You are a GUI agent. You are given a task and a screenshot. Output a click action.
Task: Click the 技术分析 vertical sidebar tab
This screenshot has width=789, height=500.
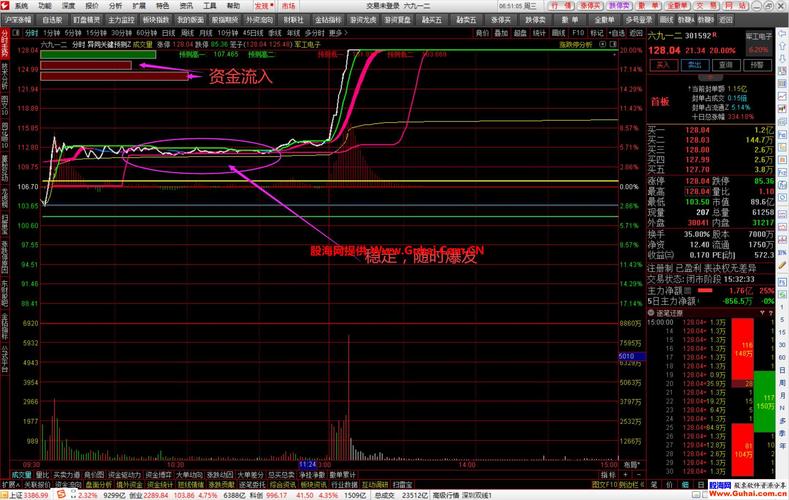click(x=5, y=76)
